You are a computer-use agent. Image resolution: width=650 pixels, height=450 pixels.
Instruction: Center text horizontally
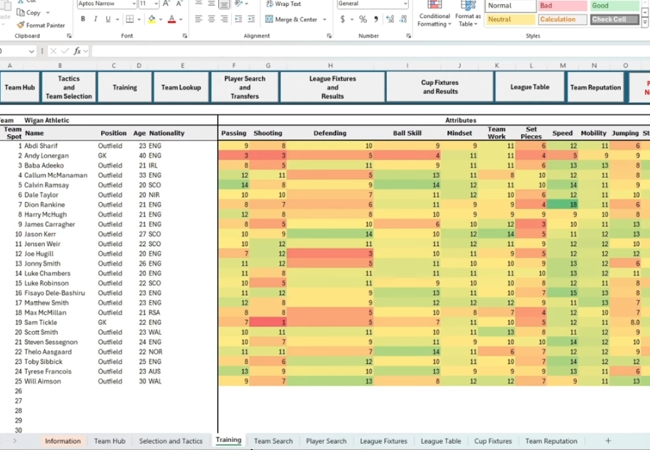coord(211,19)
